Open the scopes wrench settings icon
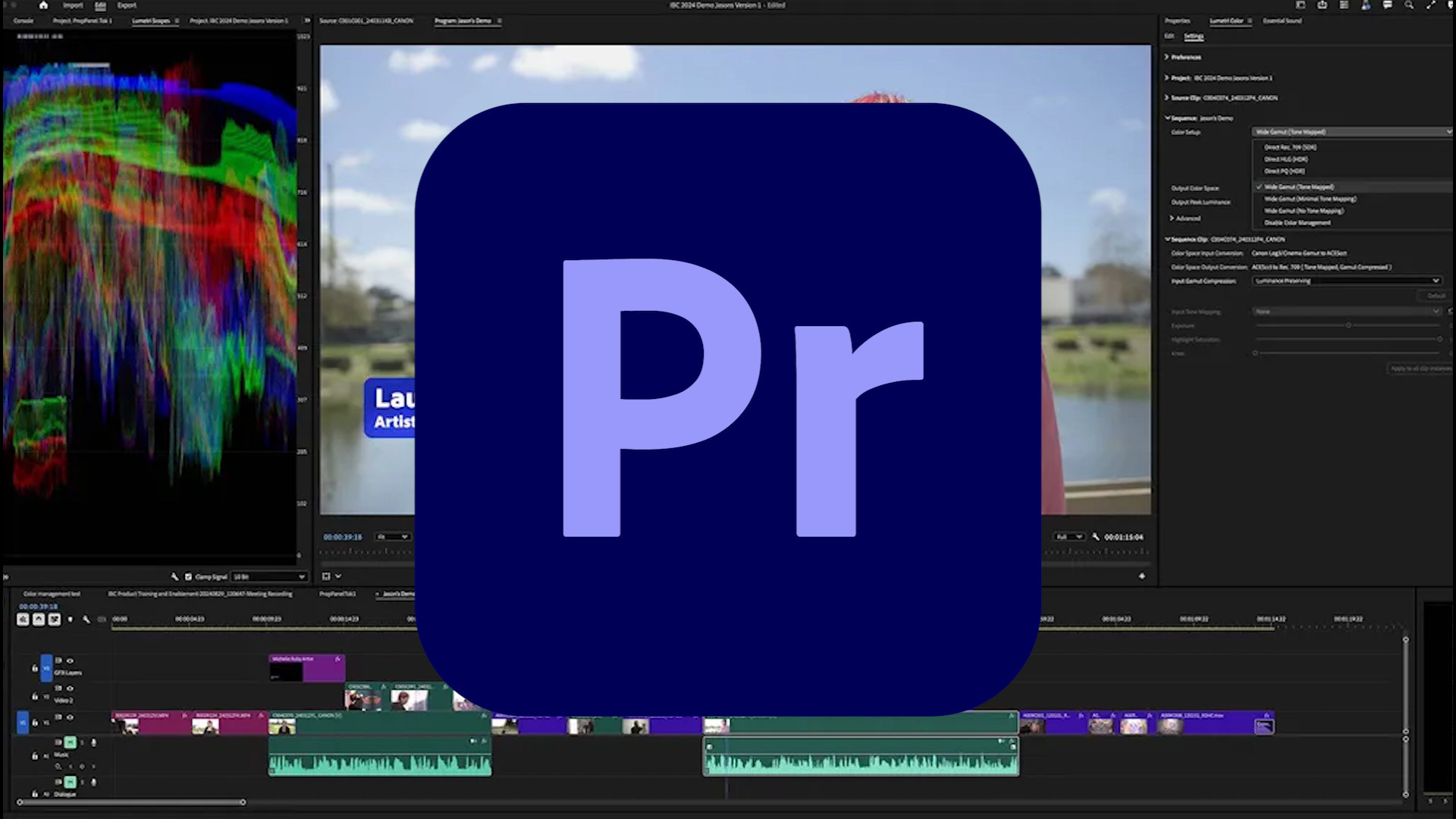1456x819 pixels. pyautogui.click(x=174, y=577)
